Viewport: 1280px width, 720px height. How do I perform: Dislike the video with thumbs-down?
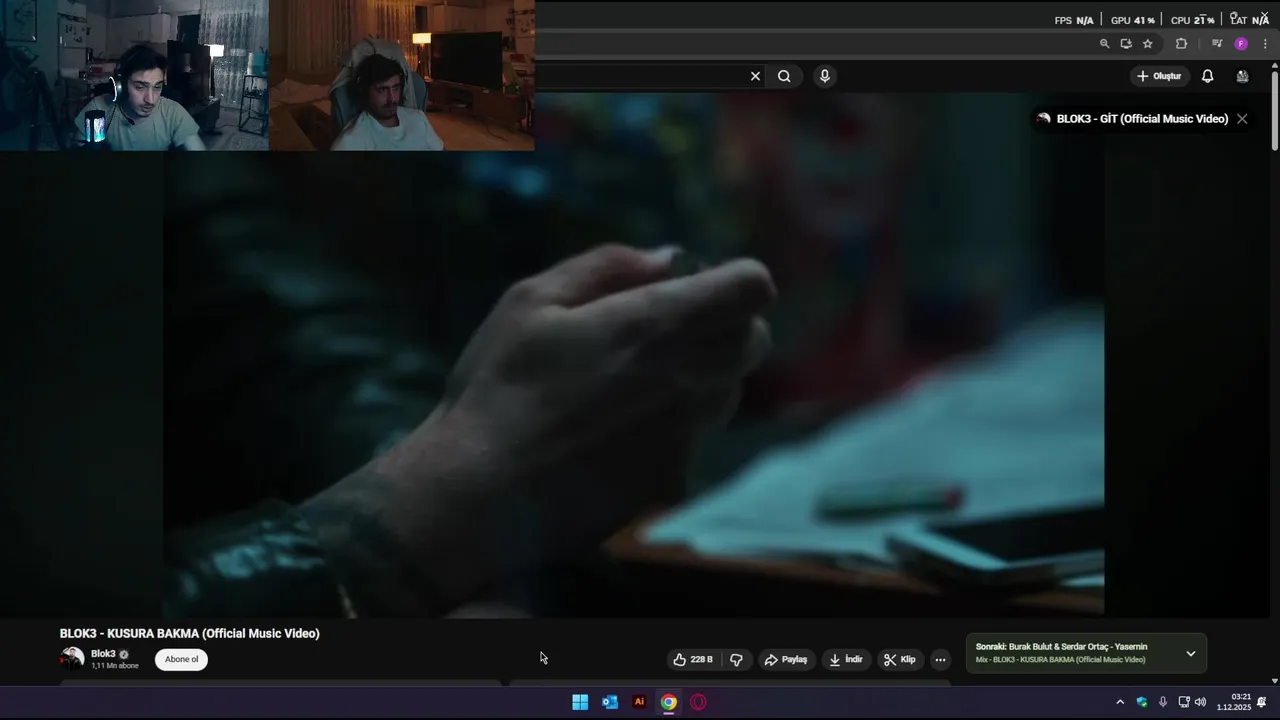(737, 660)
